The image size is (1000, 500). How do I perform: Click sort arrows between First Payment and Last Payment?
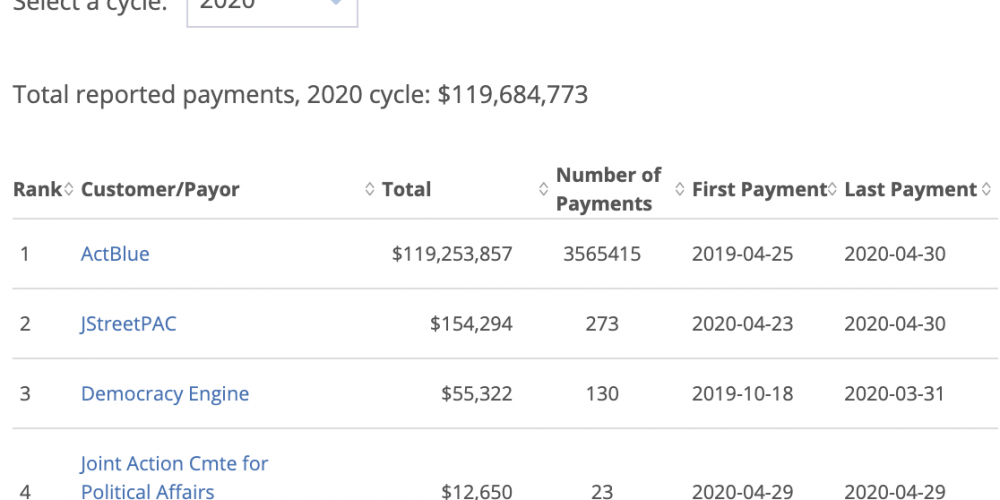point(833,189)
